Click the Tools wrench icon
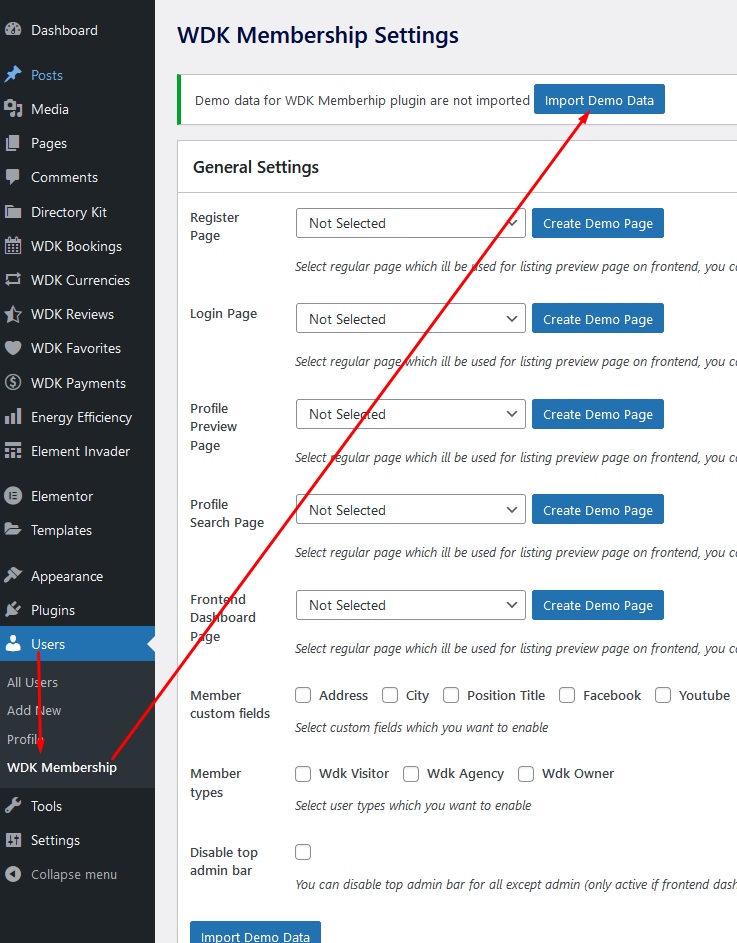The height and width of the screenshot is (943, 737). click(13, 805)
